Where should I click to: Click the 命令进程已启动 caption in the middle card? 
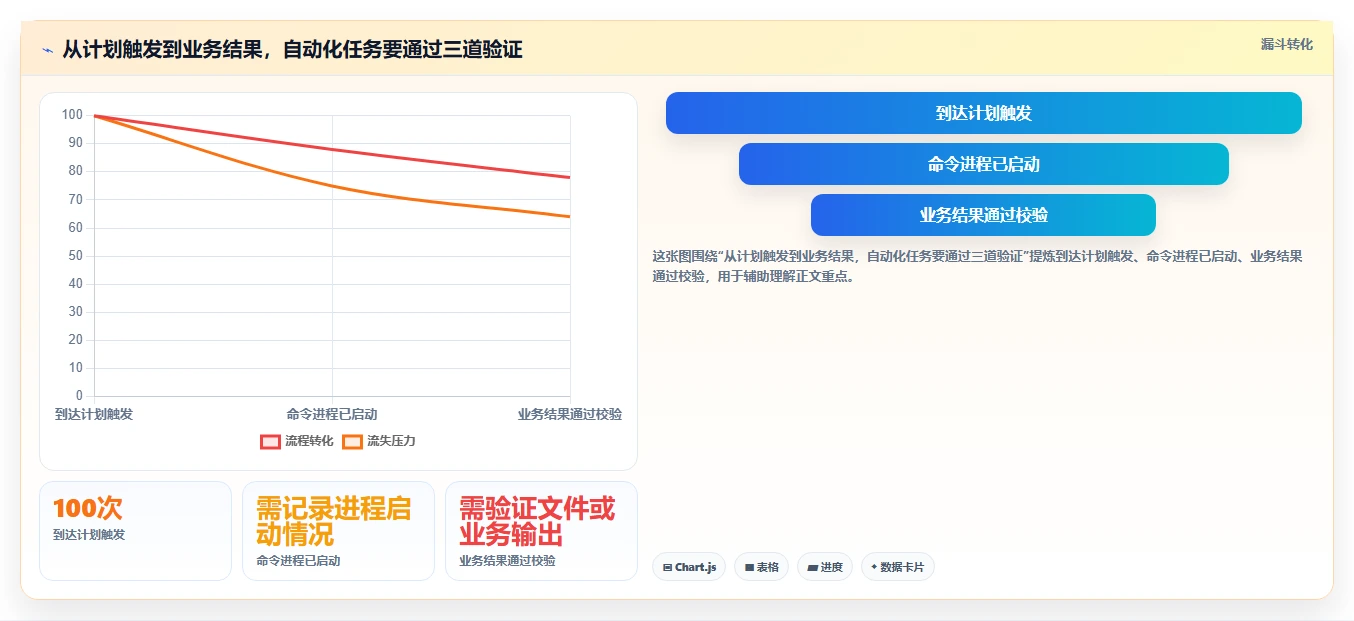click(x=298, y=561)
